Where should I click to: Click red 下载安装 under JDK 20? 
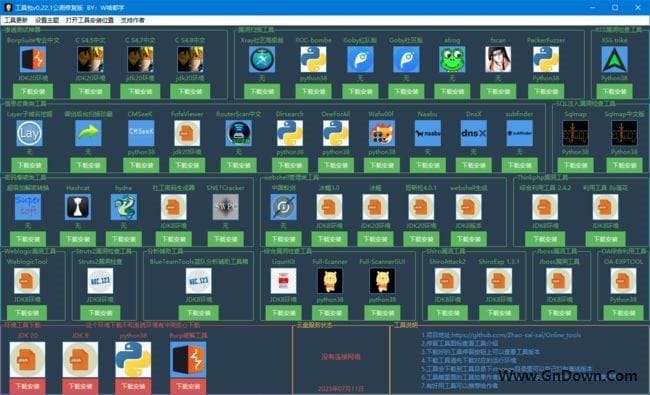point(27,386)
